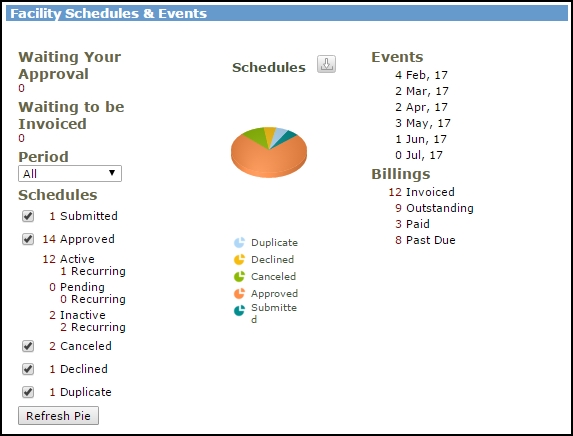View the 9 Outstanding billings entry
573x436 pixels.
pyautogui.click(x=434, y=208)
